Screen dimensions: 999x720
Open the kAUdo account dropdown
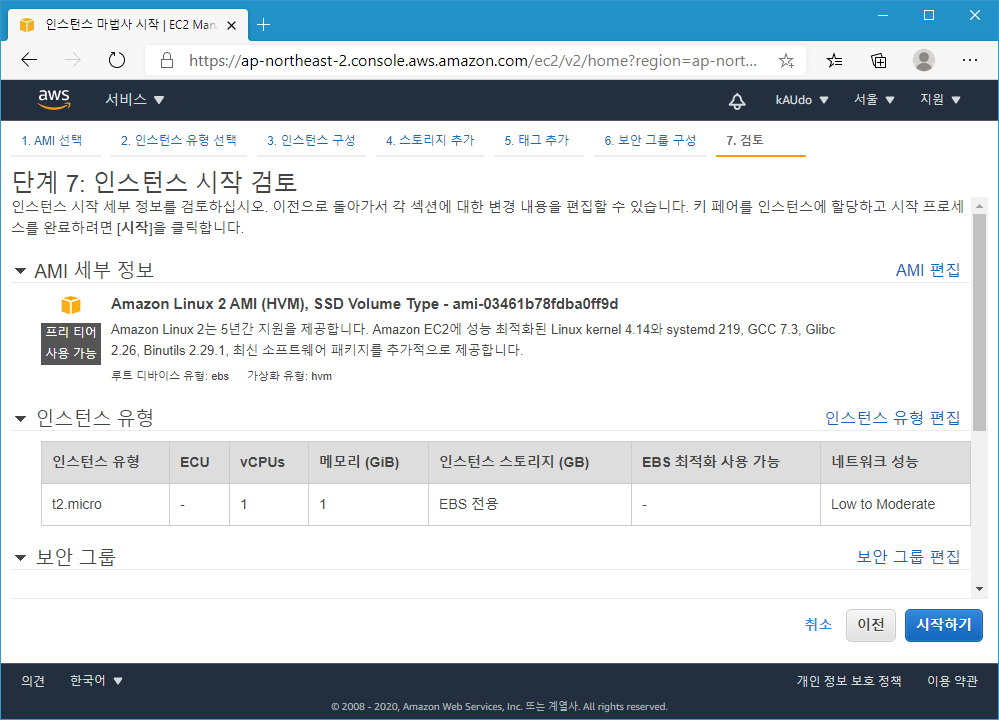click(x=801, y=99)
